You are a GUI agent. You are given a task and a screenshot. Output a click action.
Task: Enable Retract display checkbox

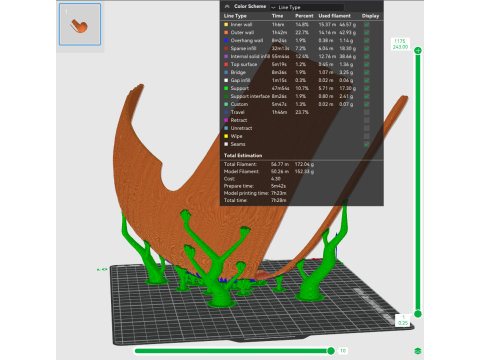tap(367, 120)
